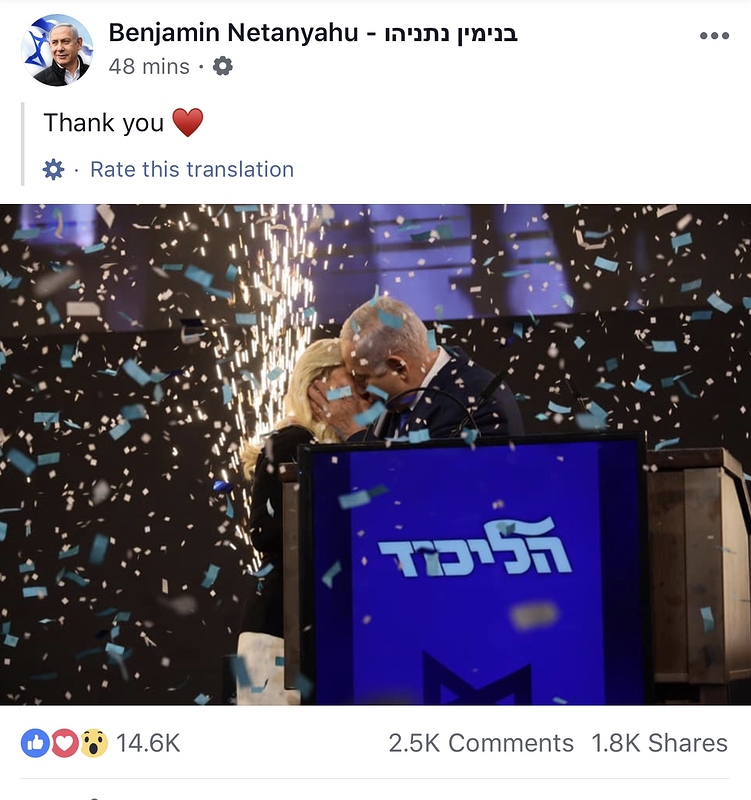The height and width of the screenshot is (800, 751).
Task: Click the Love heart reaction icon
Action: 64,743
